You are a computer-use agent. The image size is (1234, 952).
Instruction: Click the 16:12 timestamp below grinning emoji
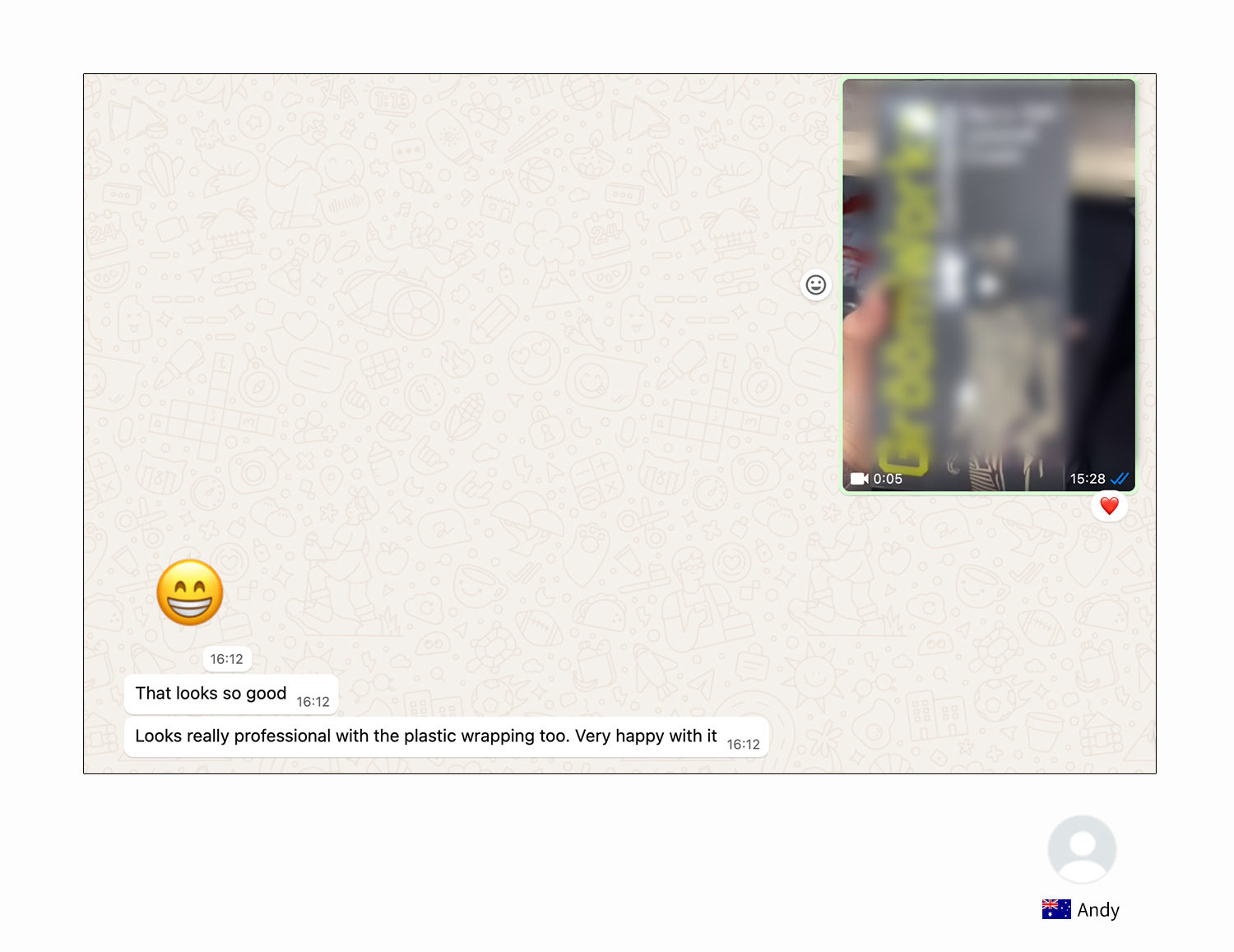pyautogui.click(x=226, y=659)
